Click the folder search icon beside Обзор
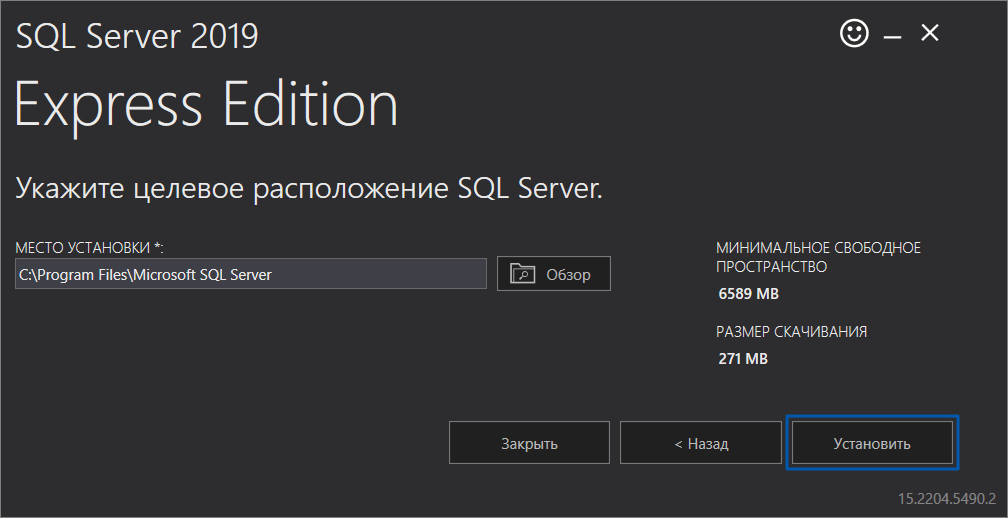 coord(523,274)
